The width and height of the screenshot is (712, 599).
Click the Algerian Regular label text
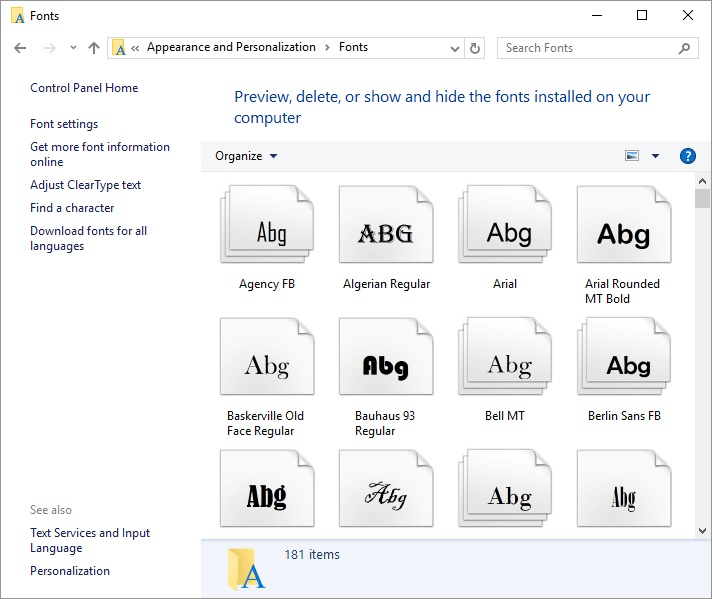(x=386, y=284)
